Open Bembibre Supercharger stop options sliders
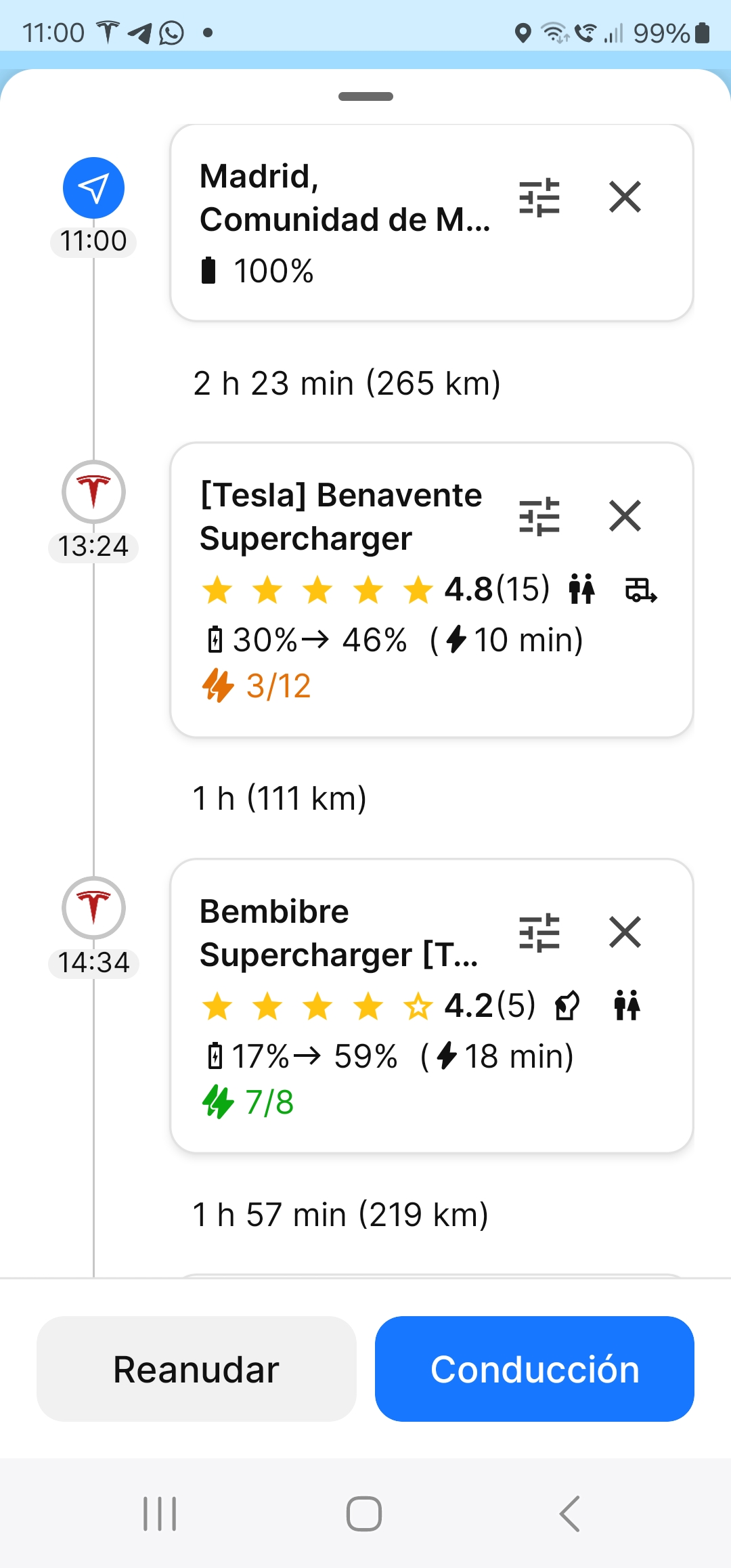Image resolution: width=731 pixels, height=1568 pixels. point(539,933)
